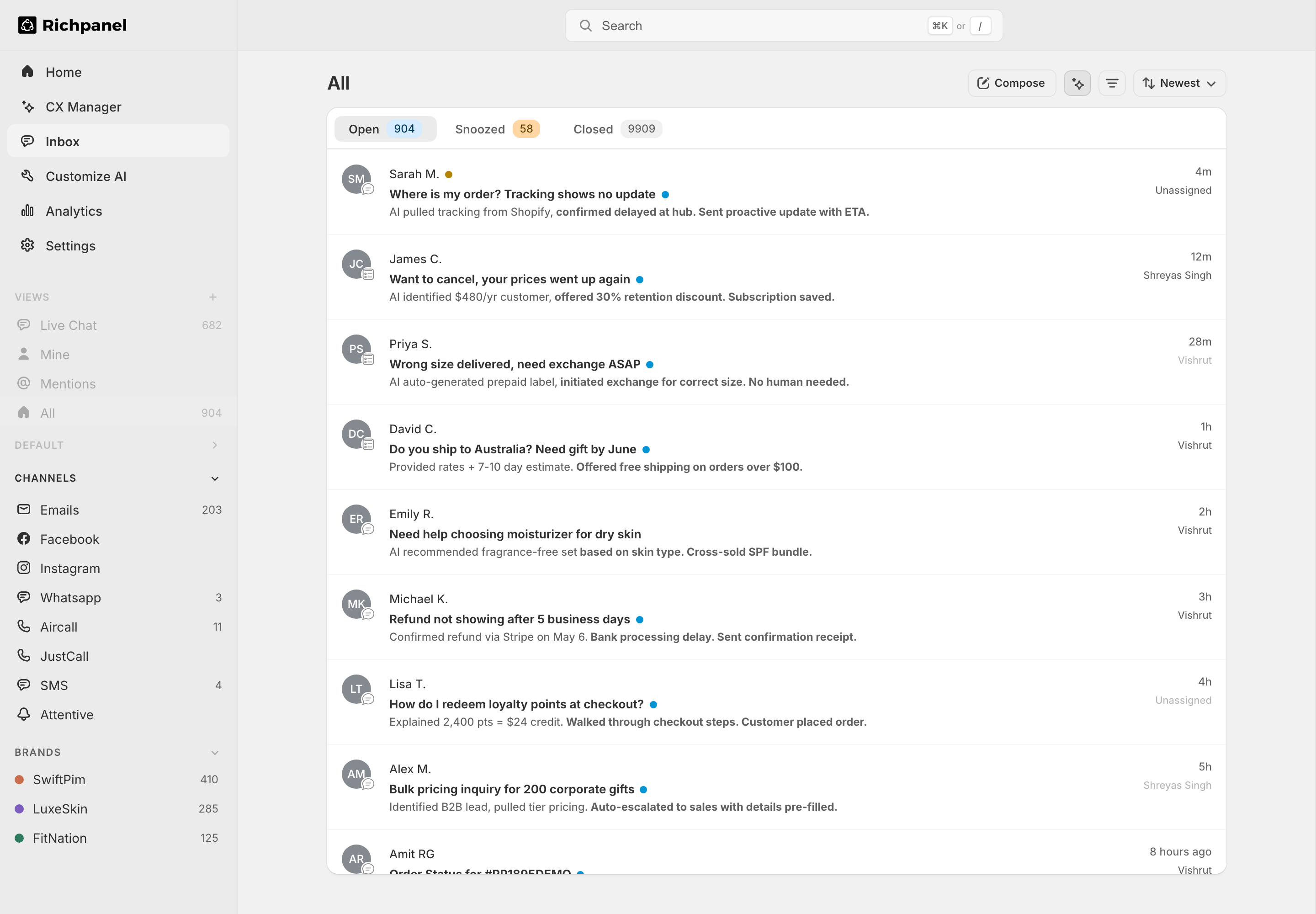The height and width of the screenshot is (914, 1316).
Task: Click DC avatar of David C.
Action: 356,434
